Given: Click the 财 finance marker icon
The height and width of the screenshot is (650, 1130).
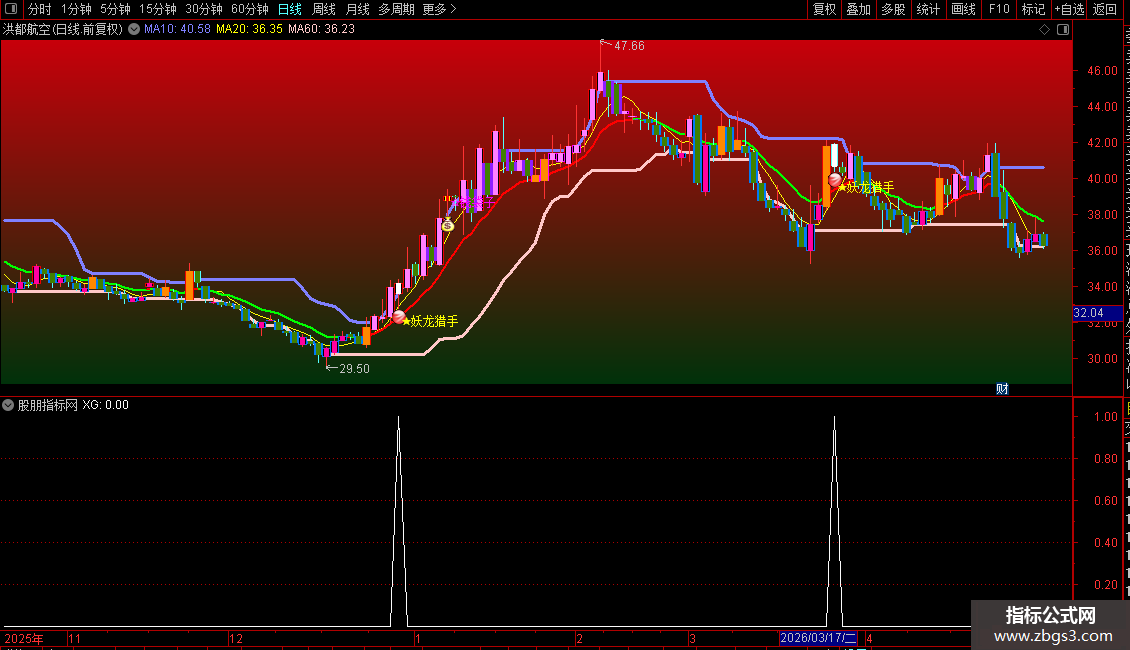Looking at the screenshot, I should pyautogui.click(x=1002, y=389).
